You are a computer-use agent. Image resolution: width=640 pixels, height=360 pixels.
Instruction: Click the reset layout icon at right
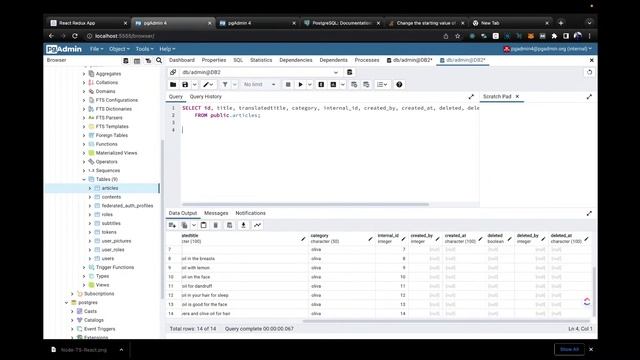(x=589, y=72)
